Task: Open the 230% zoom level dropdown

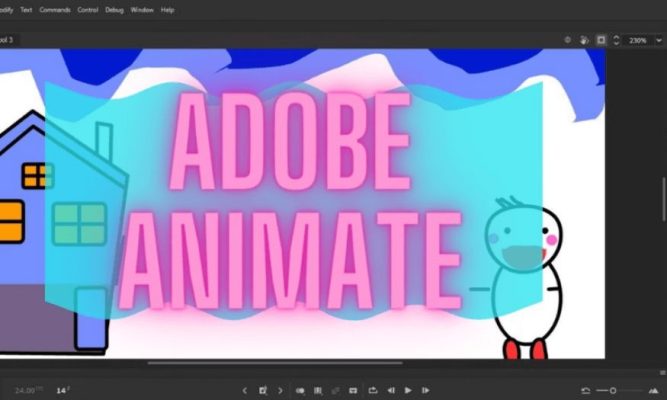Action: [x=659, y=40]
